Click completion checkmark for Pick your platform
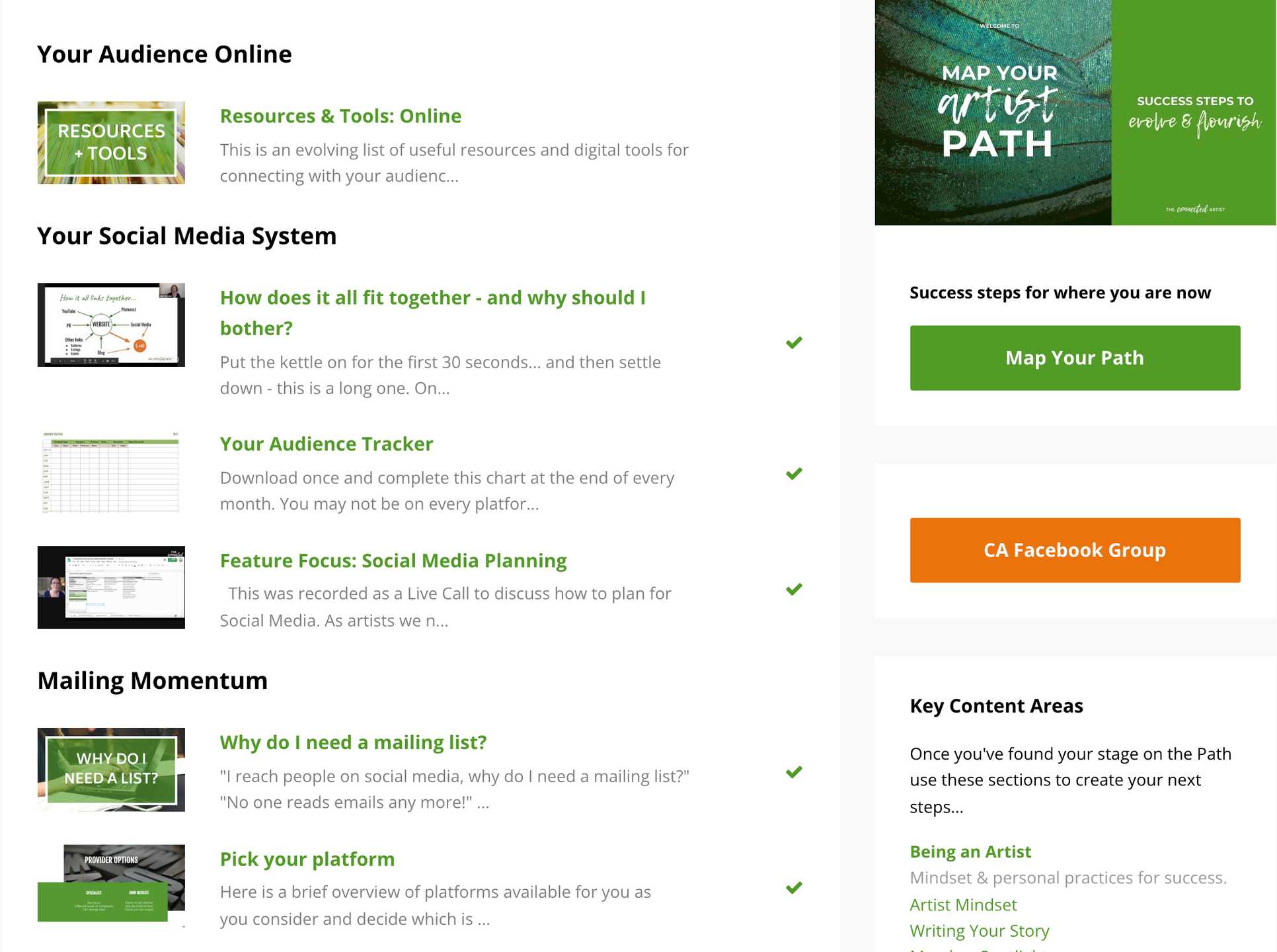The image size is (1277, 952). [x=794, y=887]
